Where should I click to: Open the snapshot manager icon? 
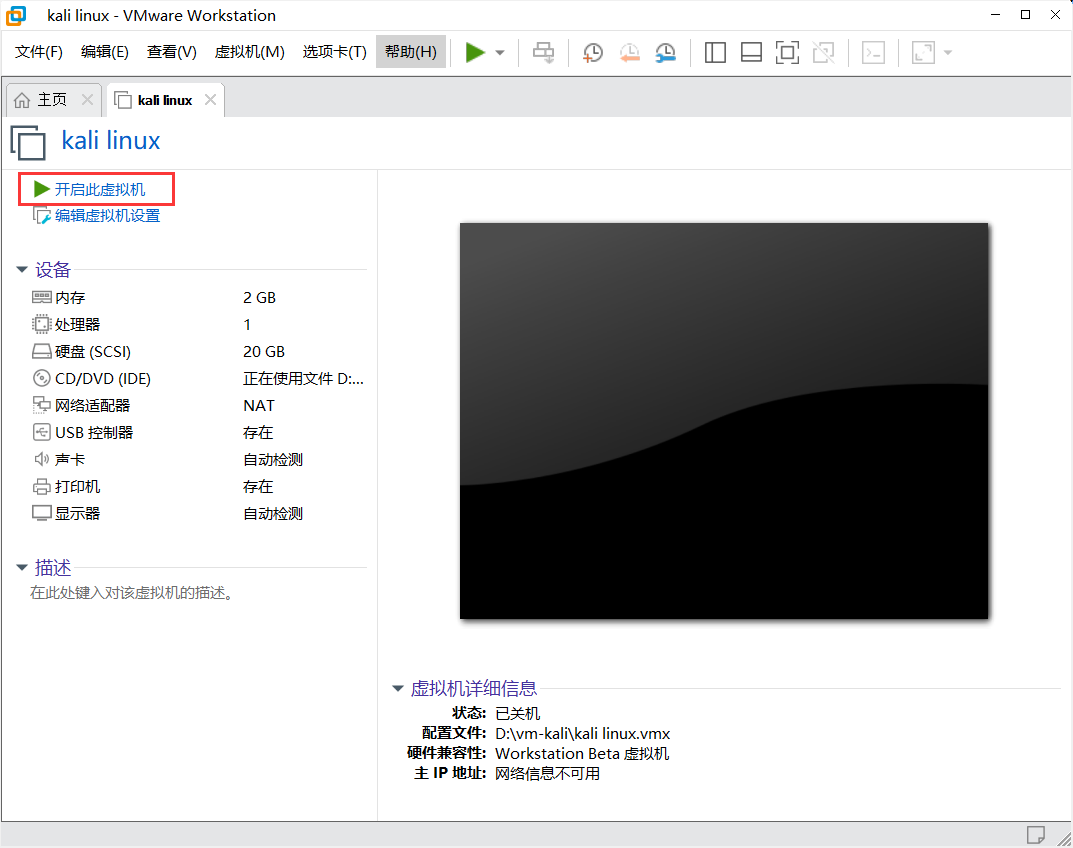pos(665,53)
